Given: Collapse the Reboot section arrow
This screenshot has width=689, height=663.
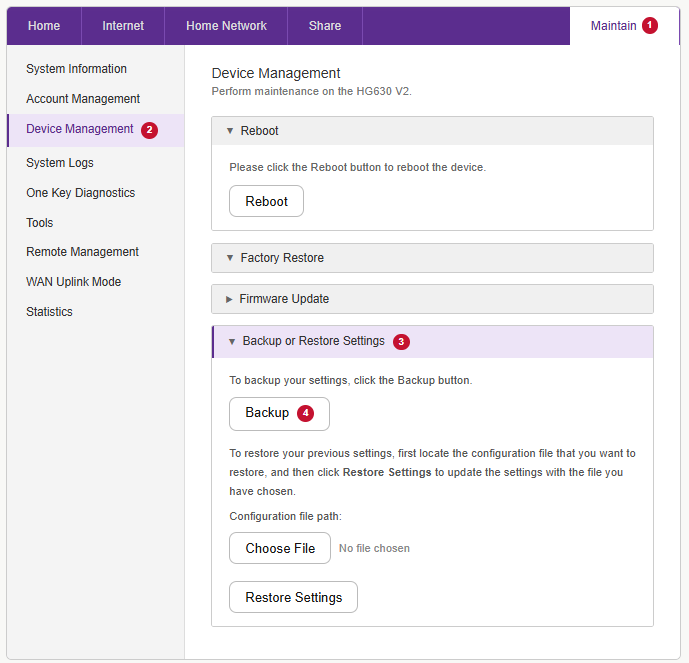Looking at the screenshot, I should click(230, 131).
